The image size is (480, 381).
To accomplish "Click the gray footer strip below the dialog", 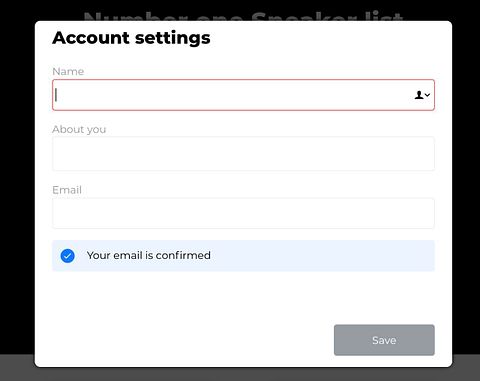I will point(240,374).
